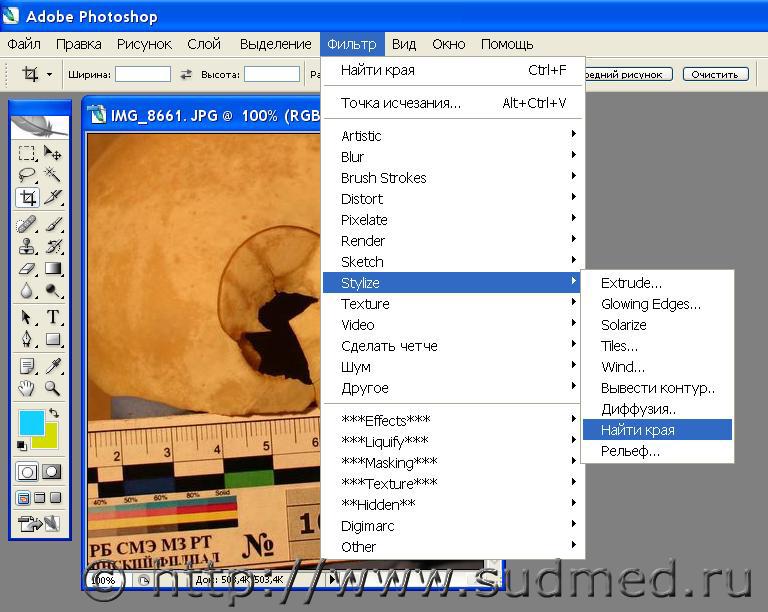Select the Type tool
The width and height of the screenshot is (768, 612).
[x=54, y=317]
